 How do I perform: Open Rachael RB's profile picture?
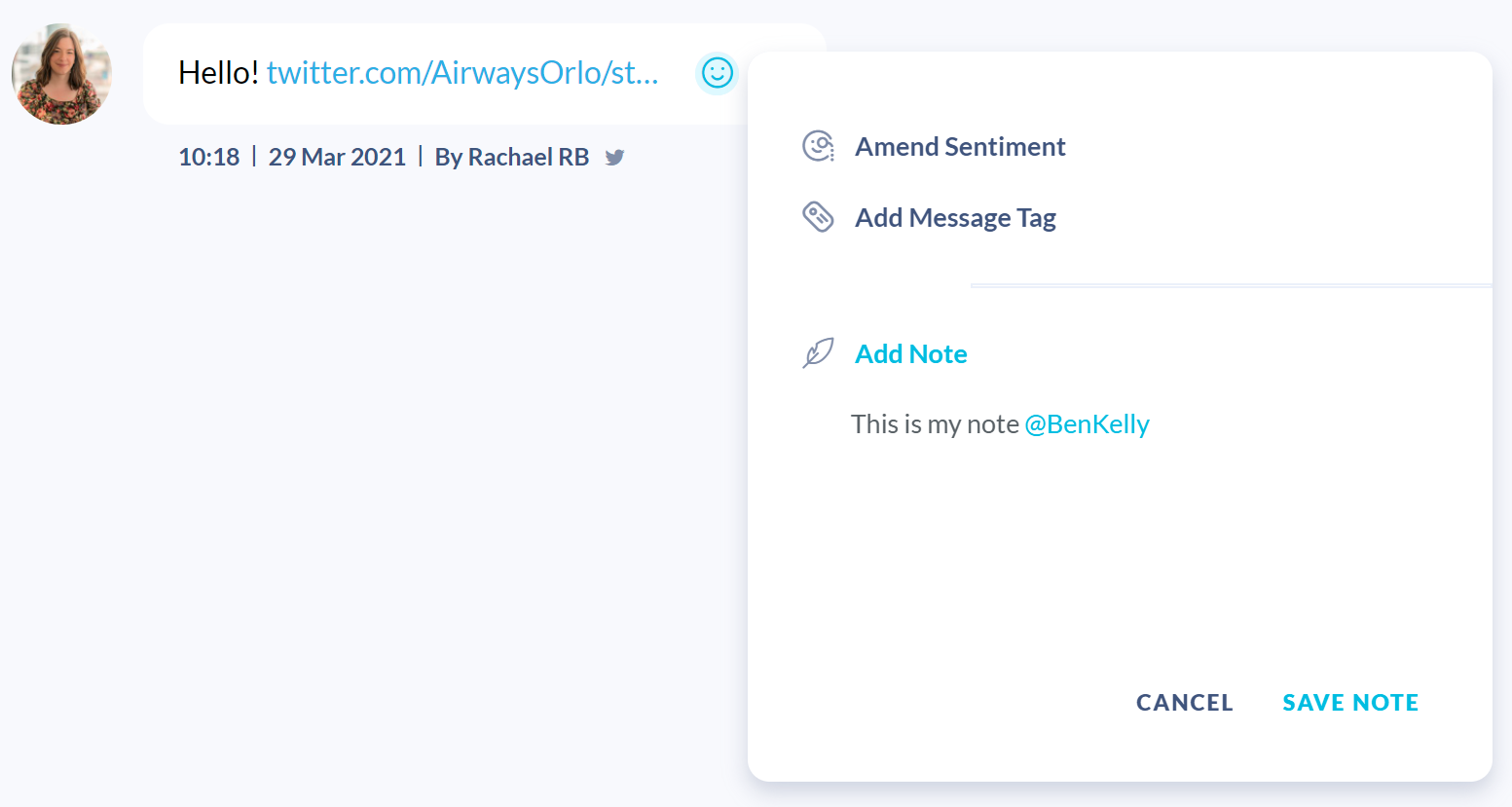(x=61, y=74)
